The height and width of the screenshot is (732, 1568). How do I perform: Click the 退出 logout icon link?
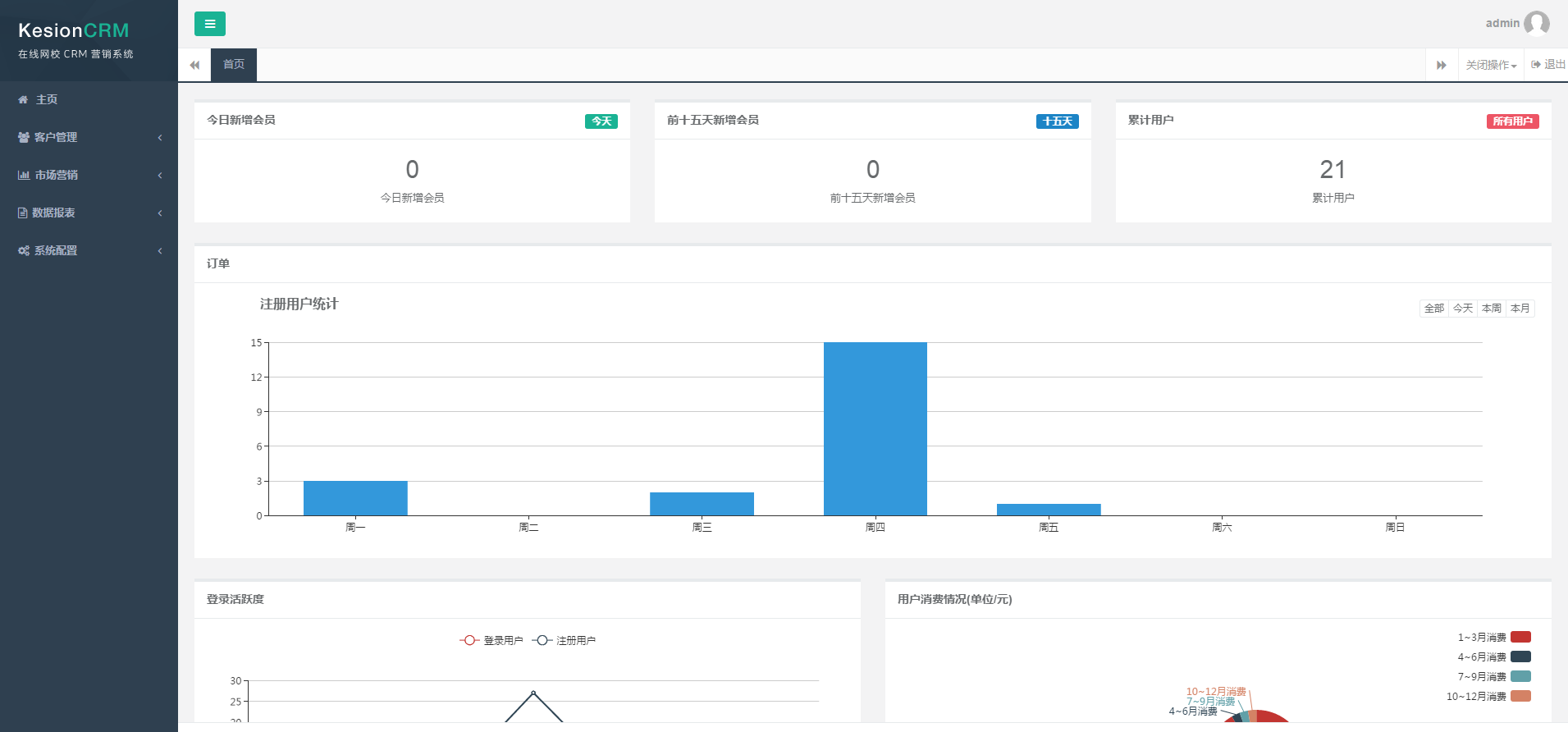1547,65
